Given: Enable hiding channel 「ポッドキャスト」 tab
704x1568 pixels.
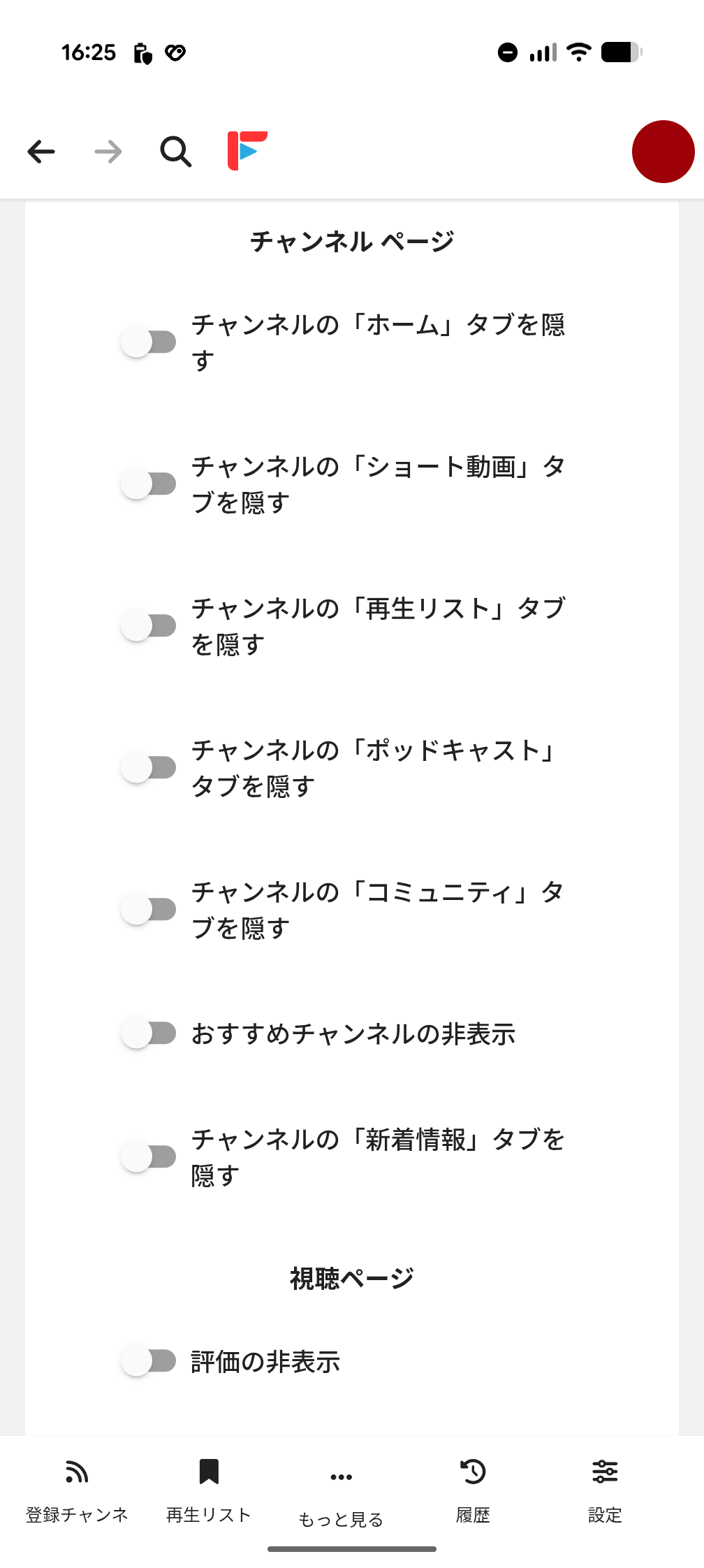Looking at the screenshot, I should click(x=149, y=767).
